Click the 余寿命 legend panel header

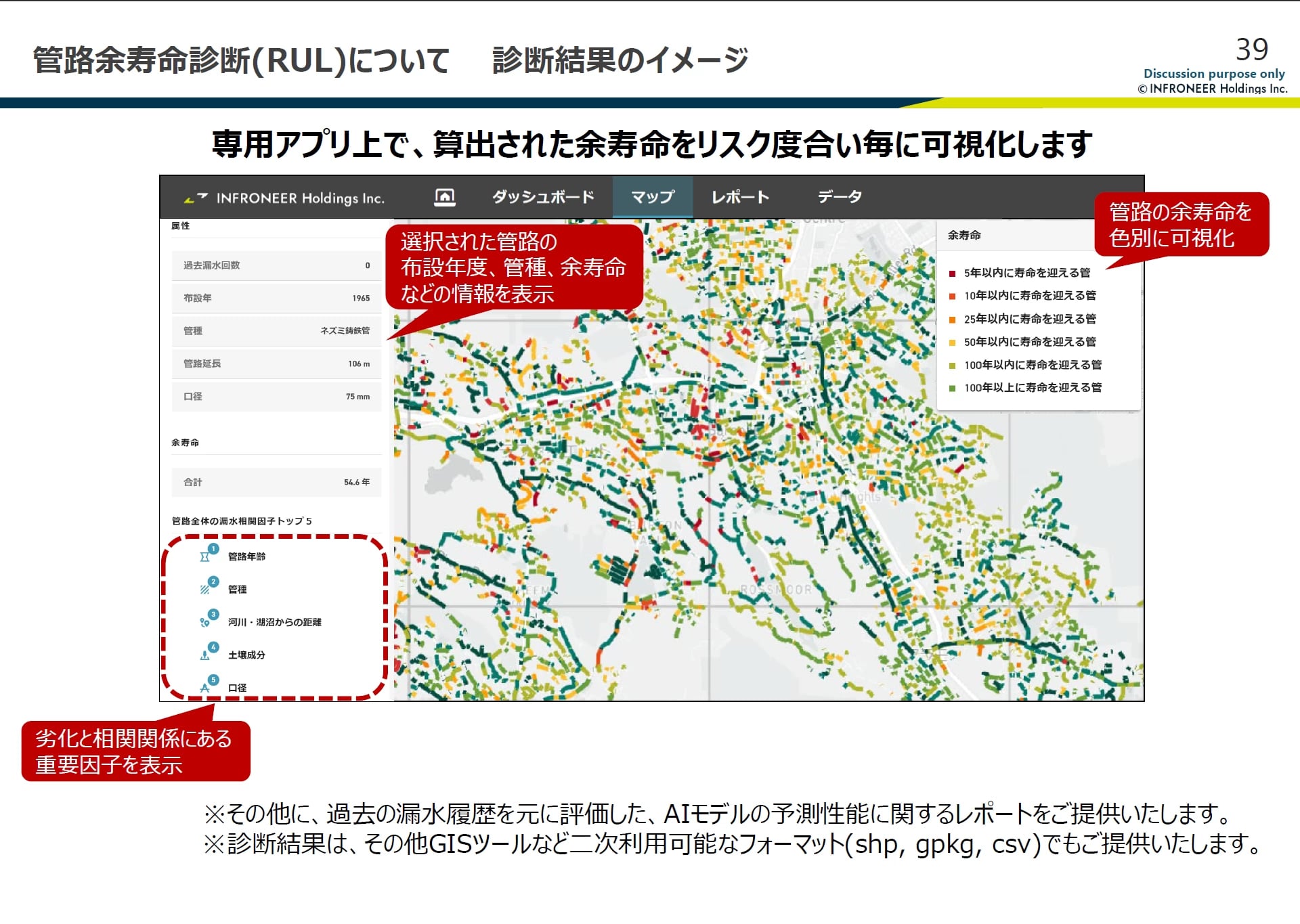[x=964, y=235]
